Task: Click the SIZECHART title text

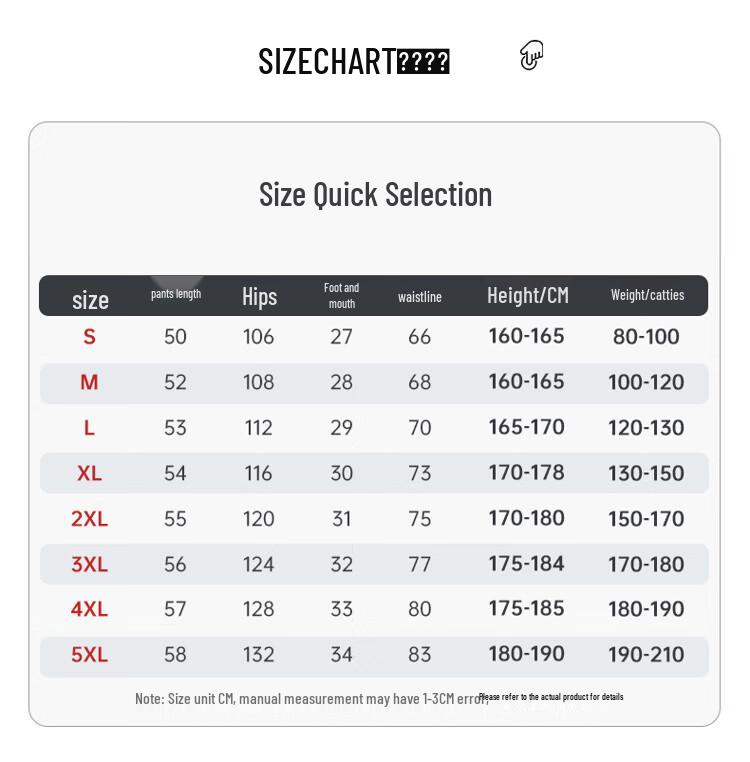Action: pyautogui.click(x=353, y=61)
